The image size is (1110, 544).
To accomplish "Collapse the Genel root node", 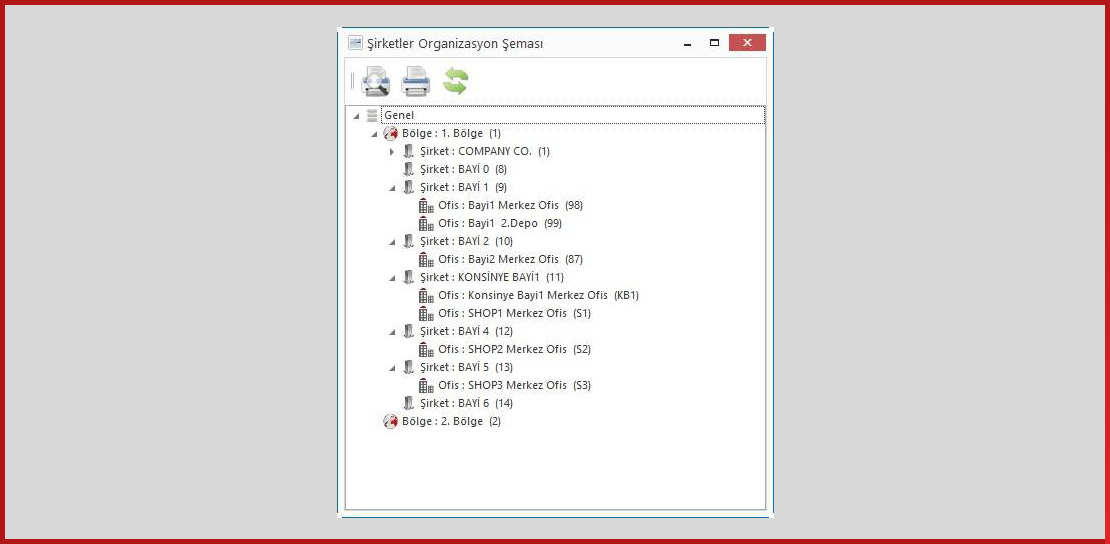I will 356,116.
